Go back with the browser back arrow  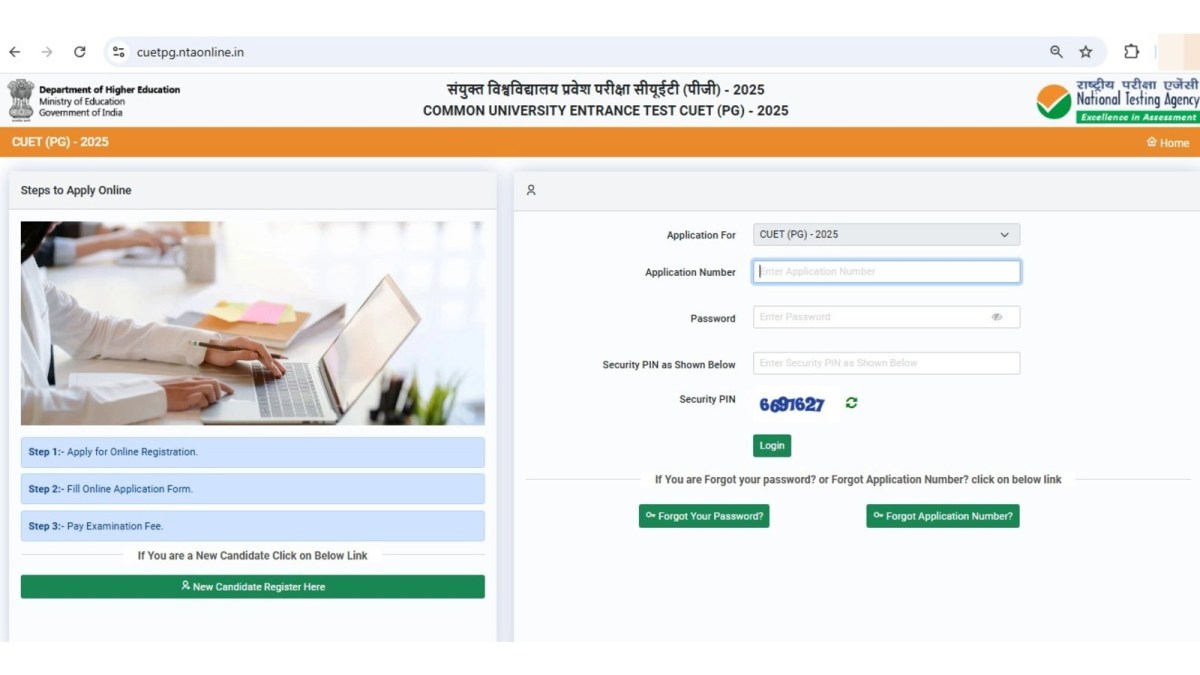14,52
